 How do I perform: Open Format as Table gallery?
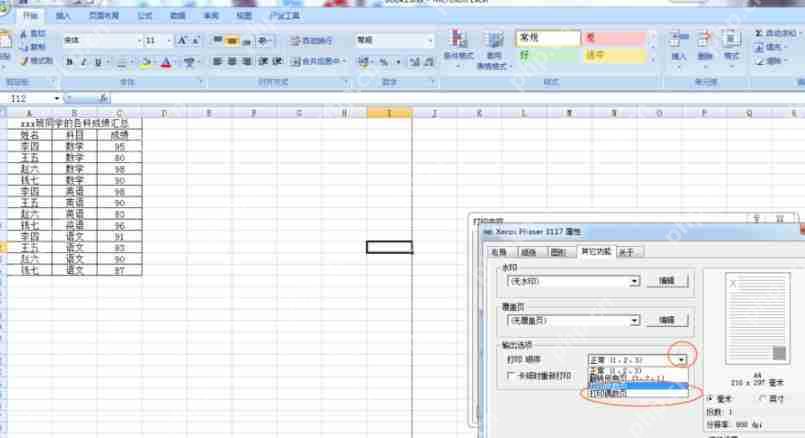pyautogui.click(x=494, y=50)
